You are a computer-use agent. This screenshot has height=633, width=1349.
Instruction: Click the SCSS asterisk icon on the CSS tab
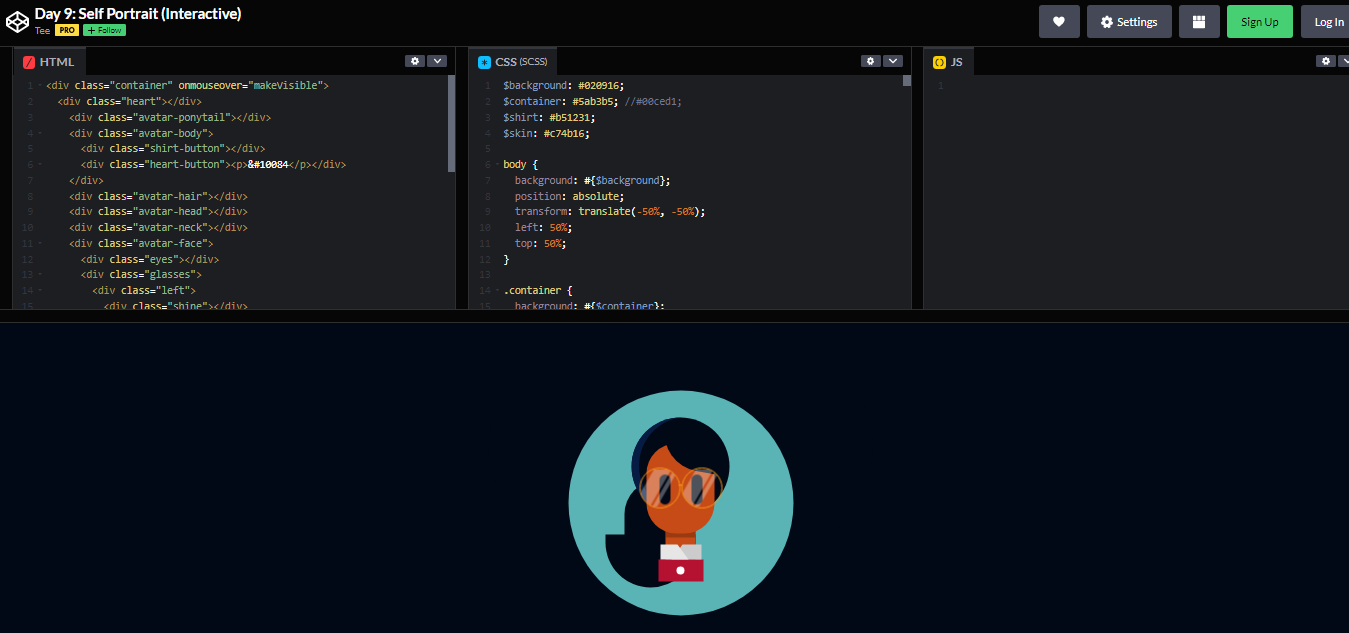click(x=486, y=60)
